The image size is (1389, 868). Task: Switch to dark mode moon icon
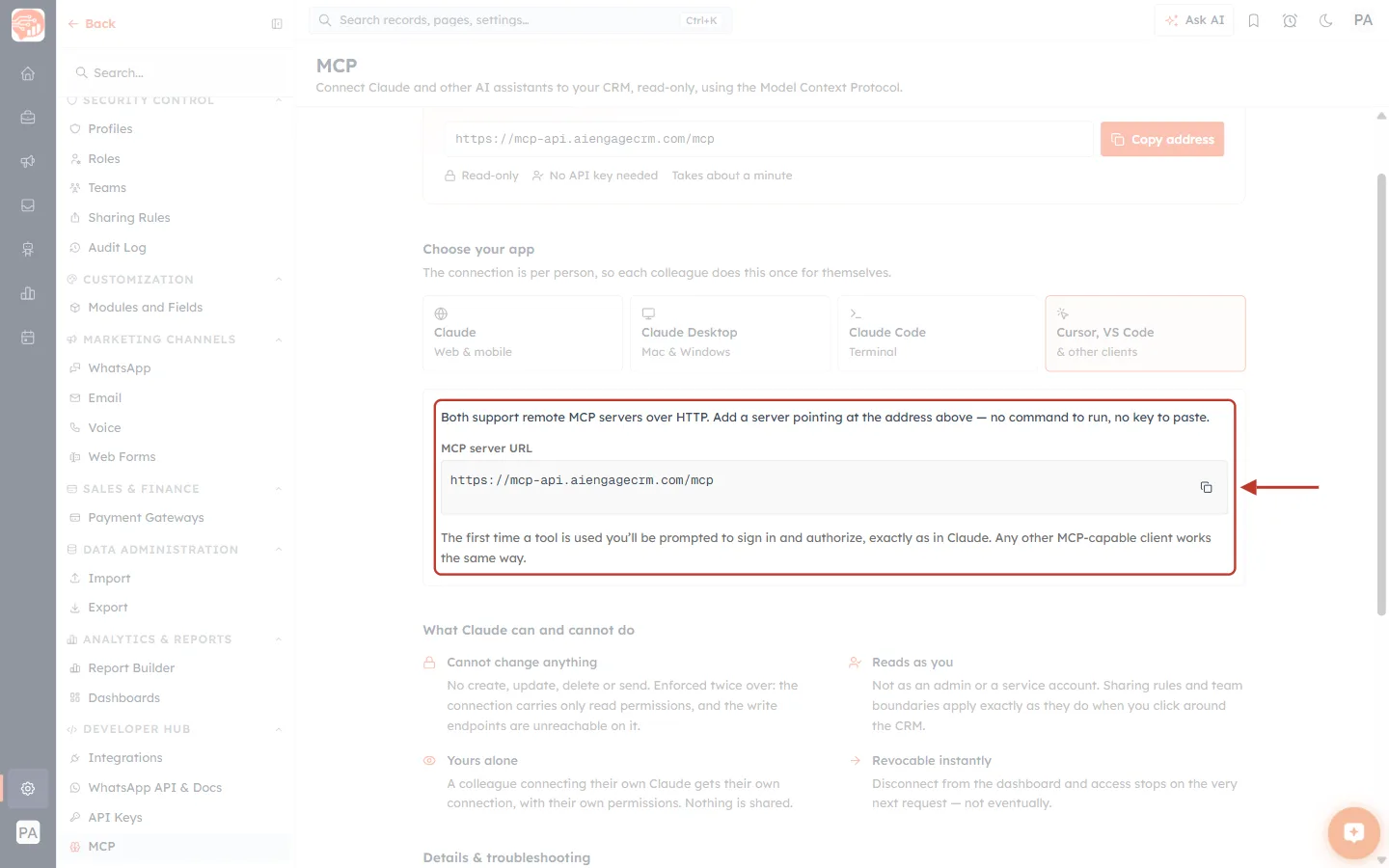(x=1326, y=20)
